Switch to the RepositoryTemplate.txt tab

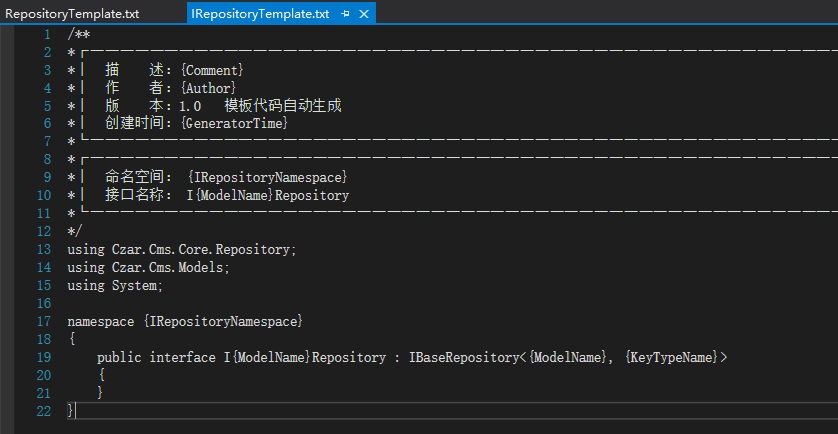click(72, 14)
